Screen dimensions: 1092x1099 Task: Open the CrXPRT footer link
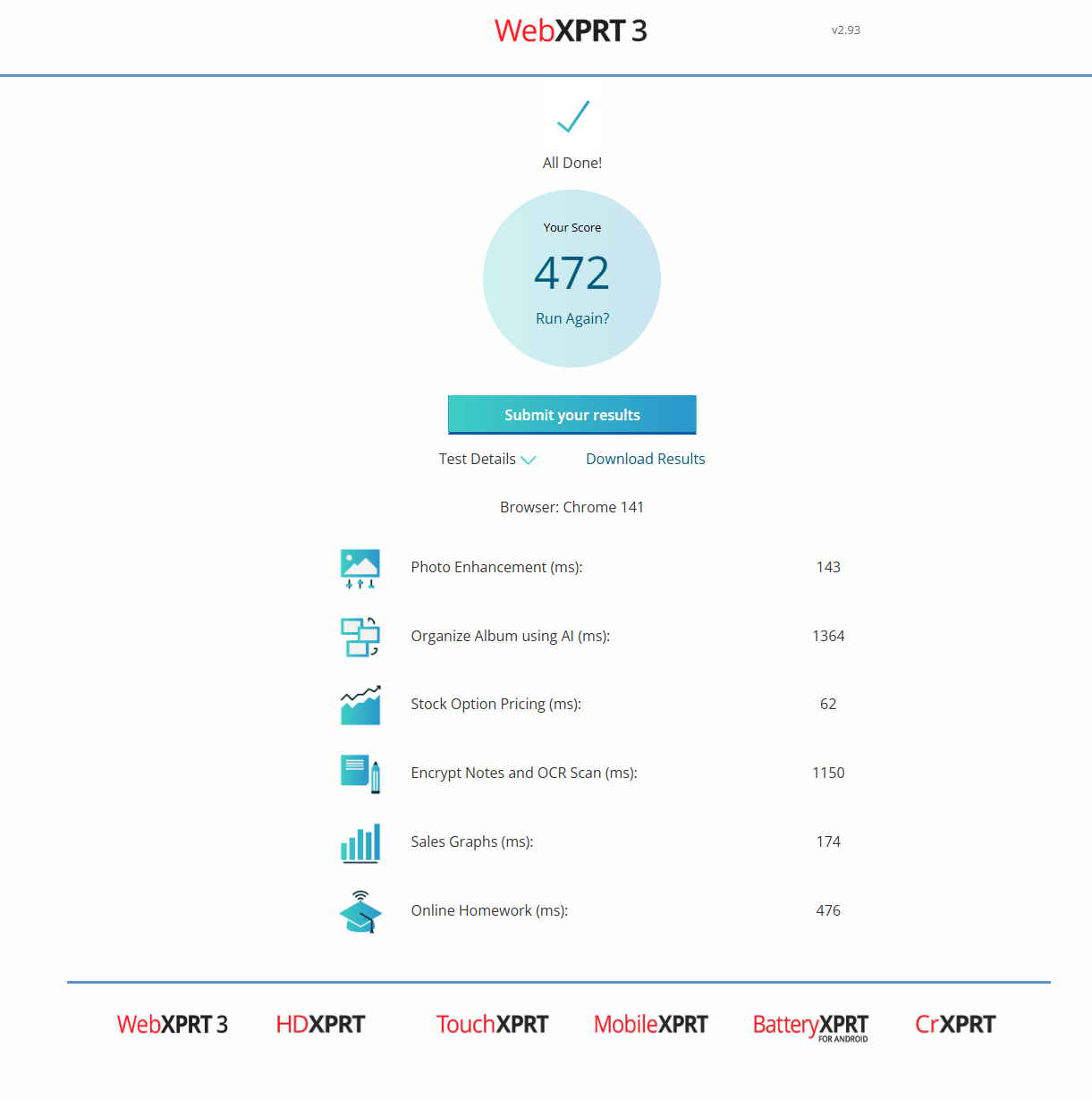pyautogui.click(x=955, y=1024)
